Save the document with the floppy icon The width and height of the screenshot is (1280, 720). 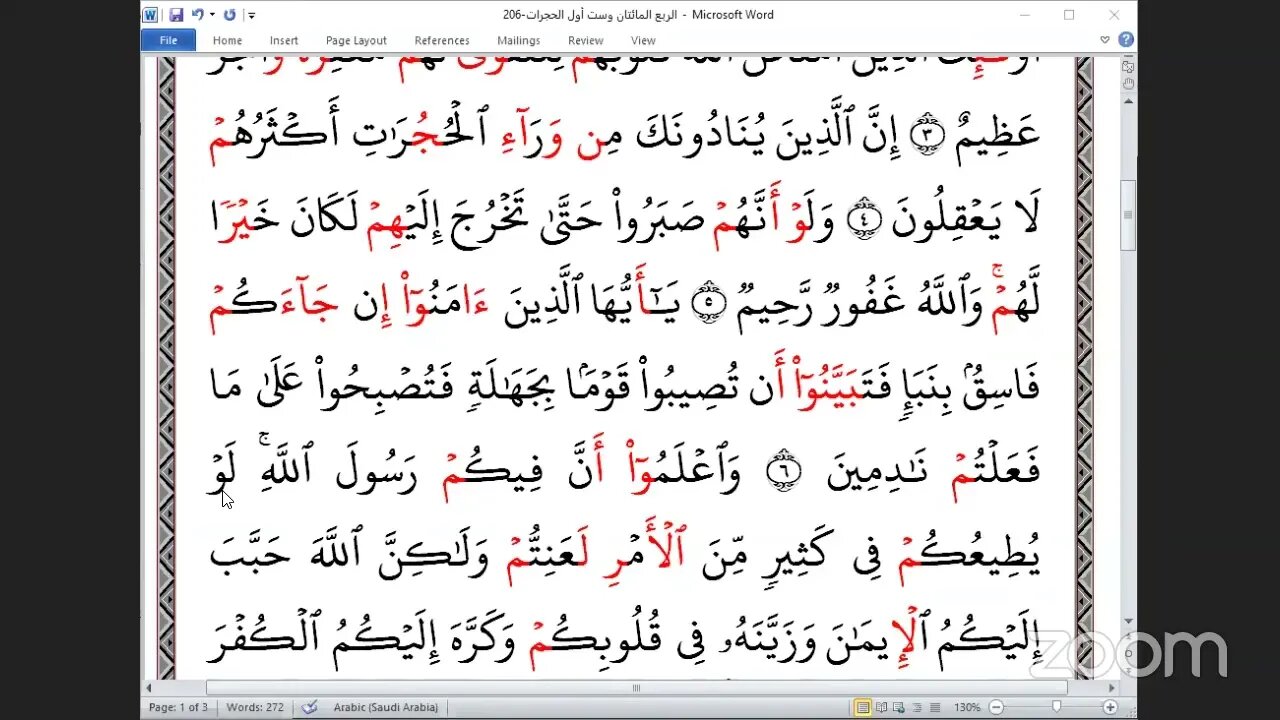click(176, 15)
